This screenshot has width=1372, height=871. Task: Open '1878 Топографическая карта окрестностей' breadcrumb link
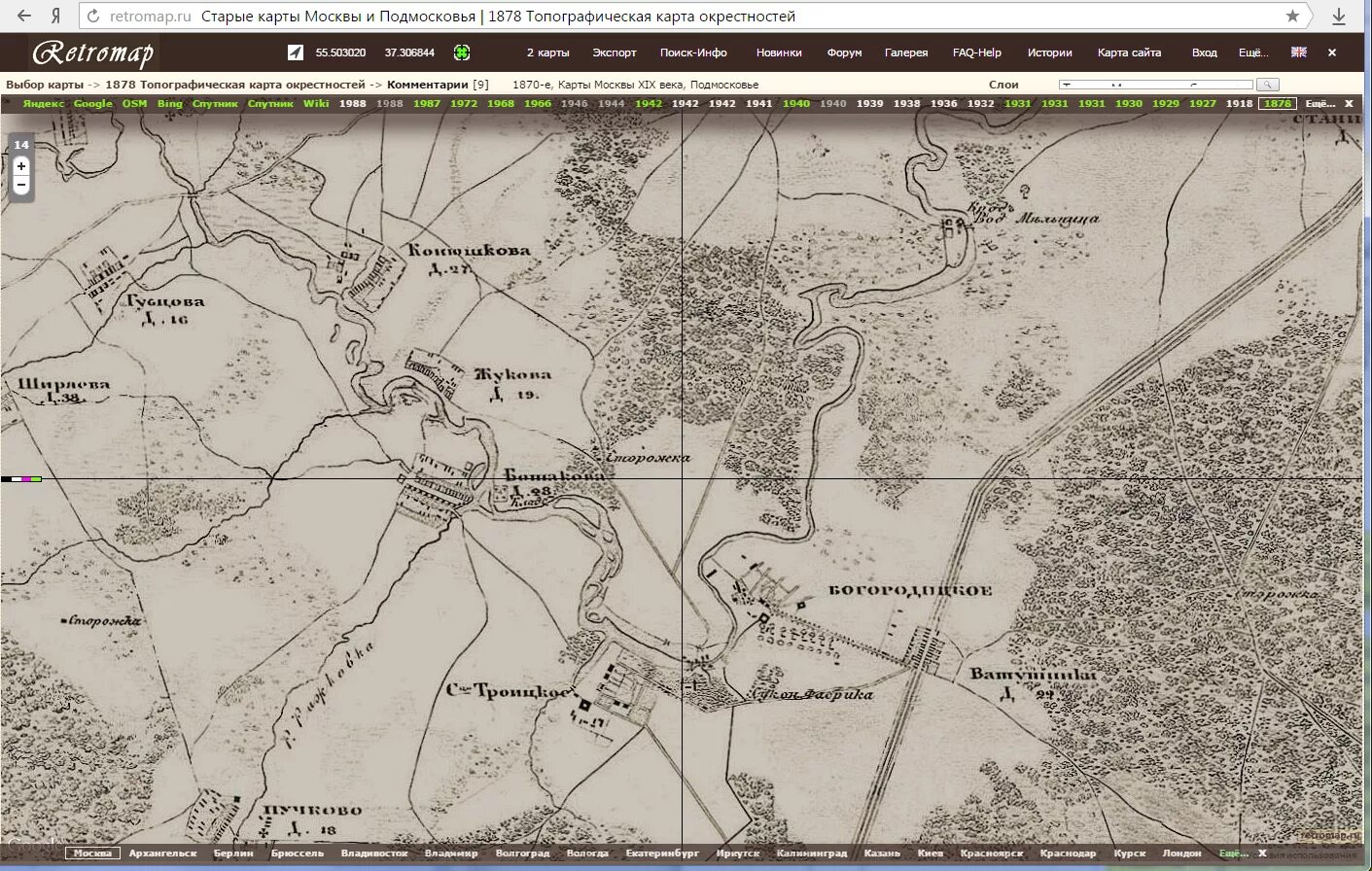click(235, 85)
